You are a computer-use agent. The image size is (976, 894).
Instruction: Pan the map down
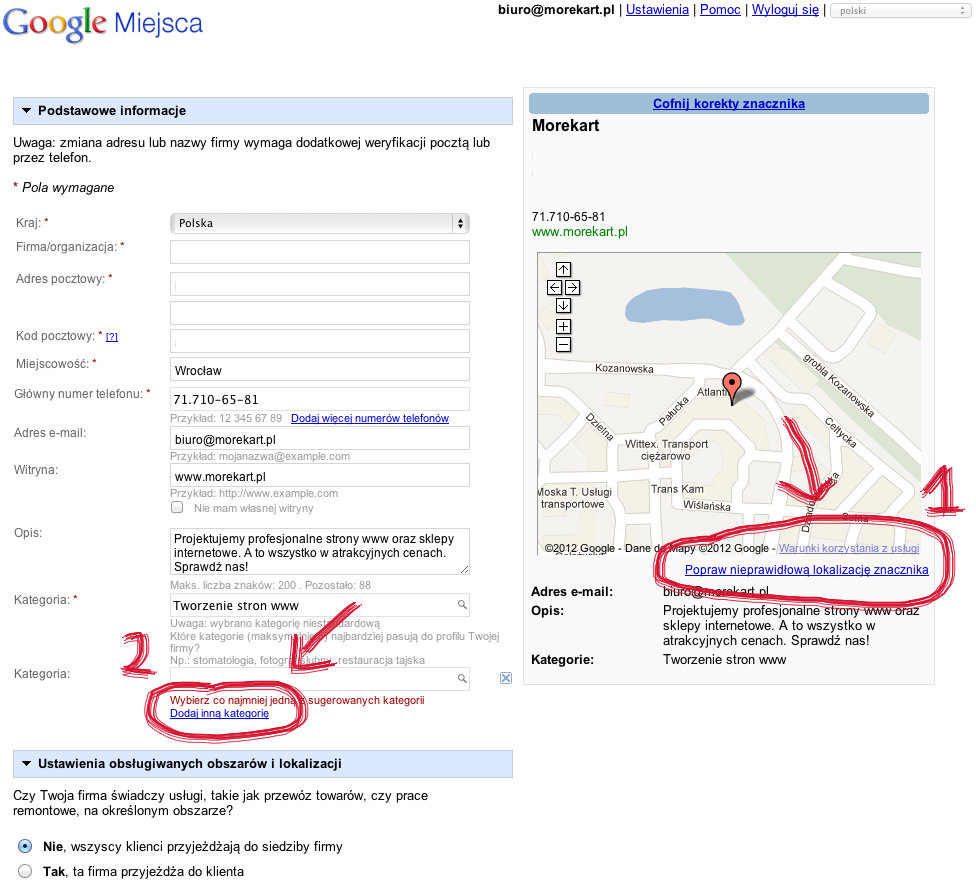coord(563,306)
